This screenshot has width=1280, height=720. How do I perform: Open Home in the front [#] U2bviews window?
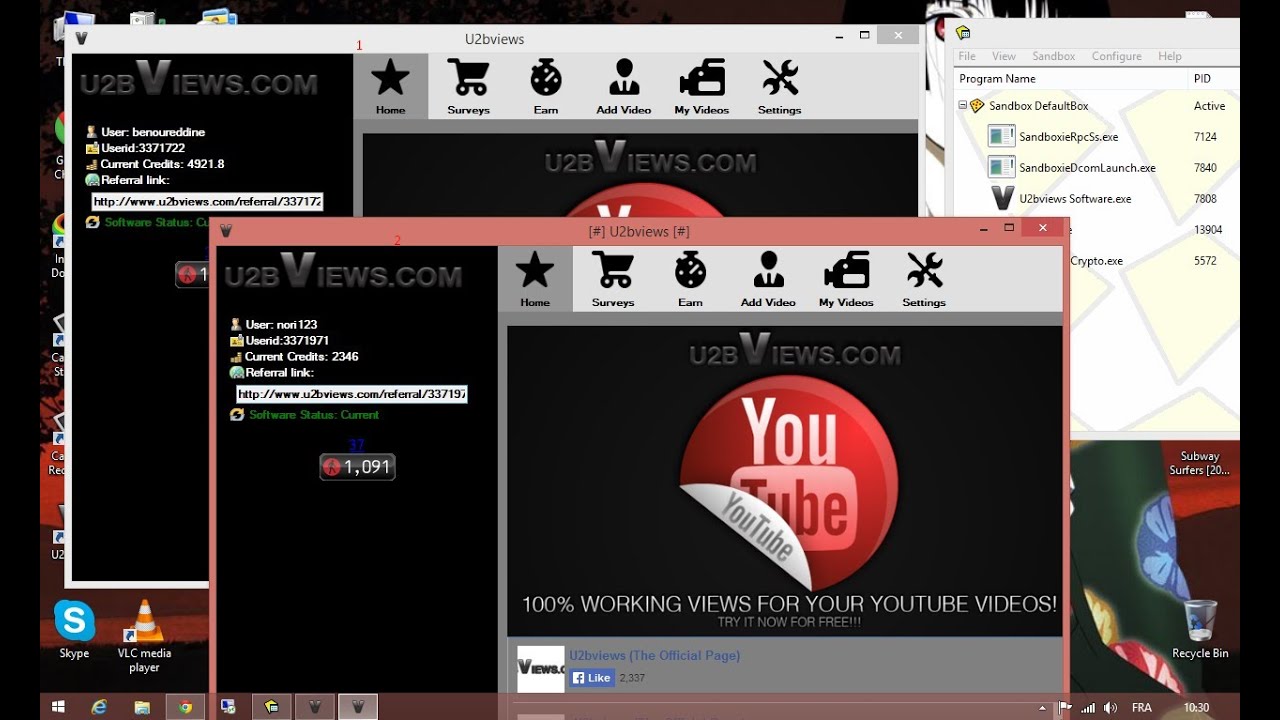pyautogui.click(x=535, y=279)
